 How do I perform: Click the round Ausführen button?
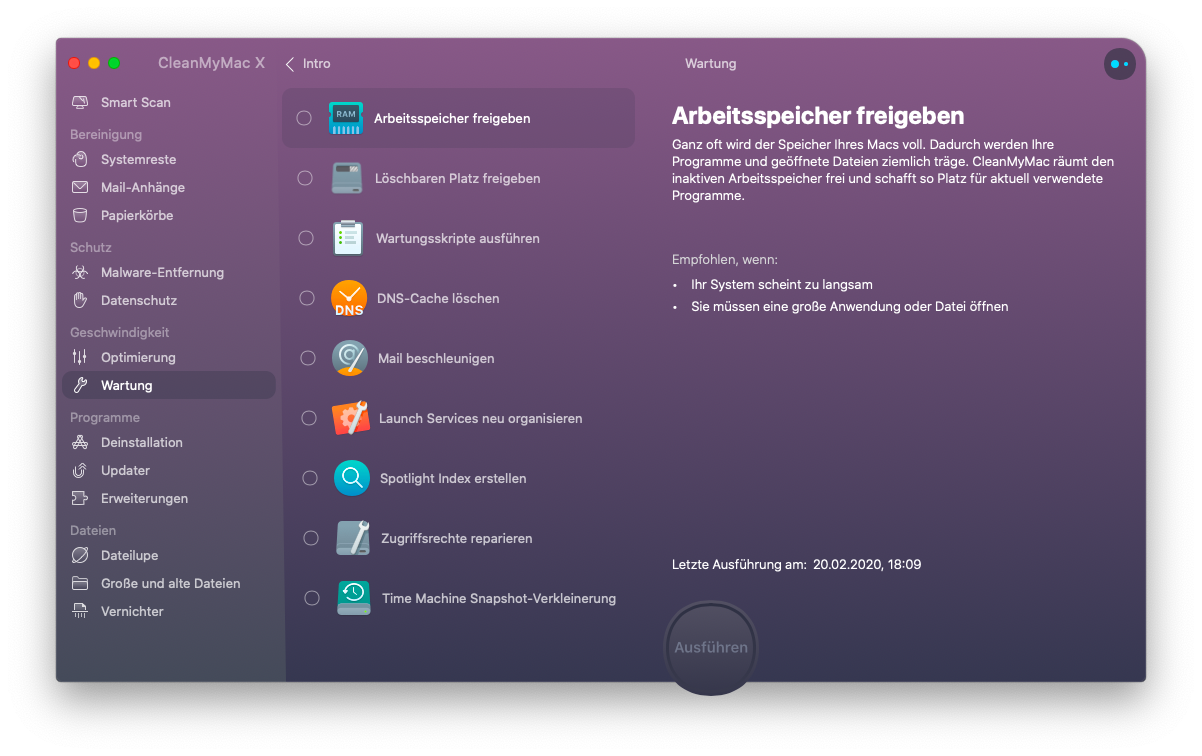711,647
